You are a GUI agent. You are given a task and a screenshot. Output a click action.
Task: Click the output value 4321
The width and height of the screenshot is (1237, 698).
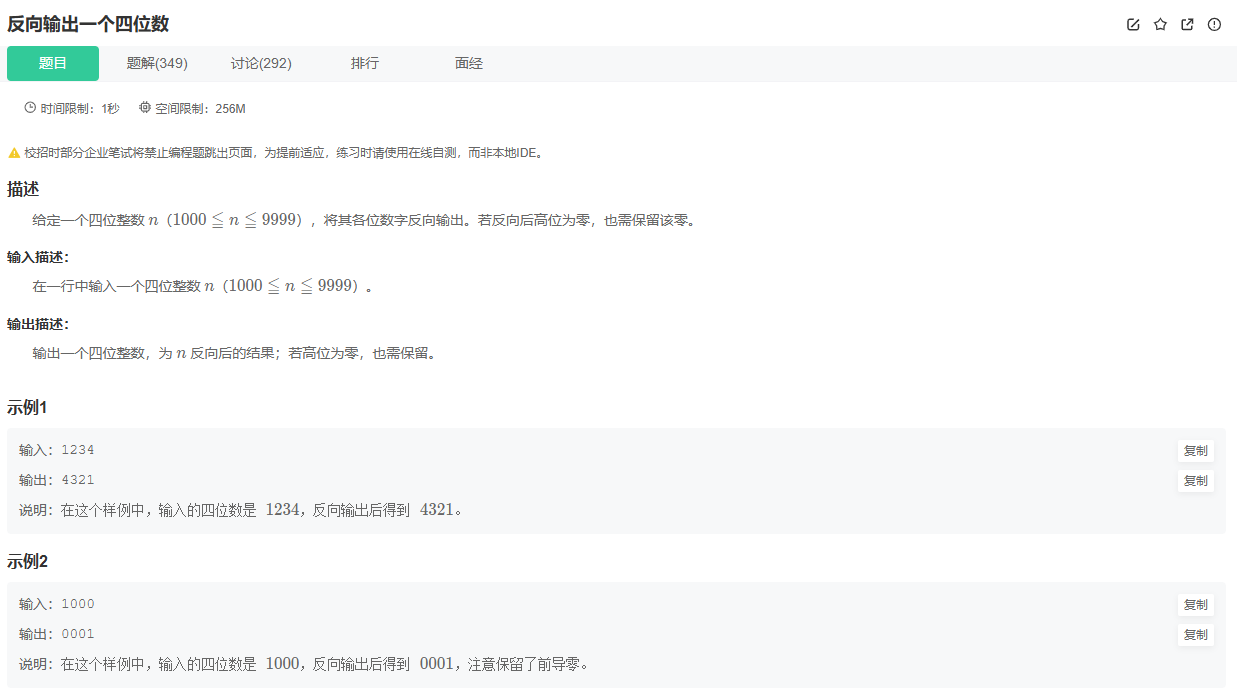(78, 480)
